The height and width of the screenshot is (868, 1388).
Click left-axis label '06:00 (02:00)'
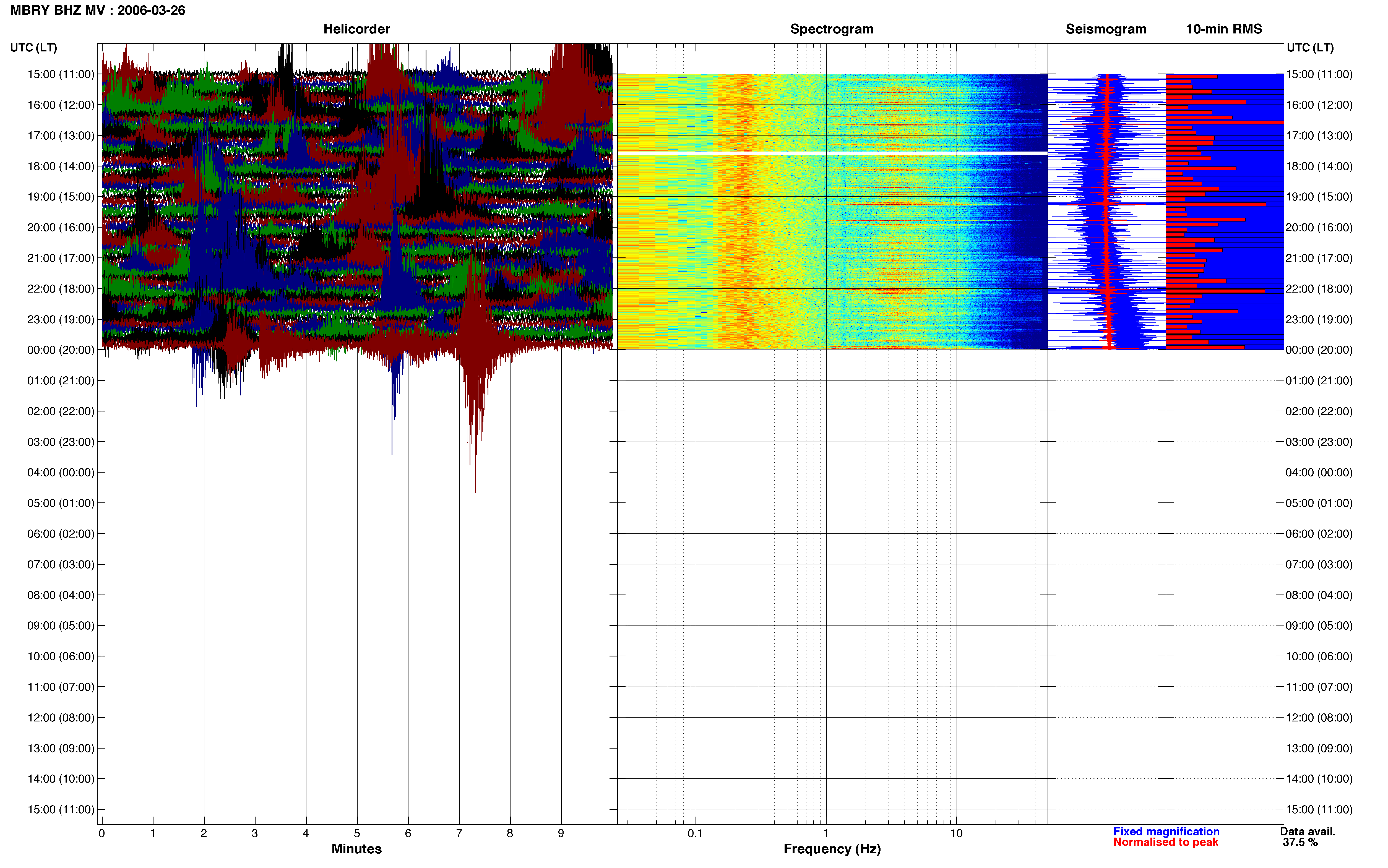(61, 534)
